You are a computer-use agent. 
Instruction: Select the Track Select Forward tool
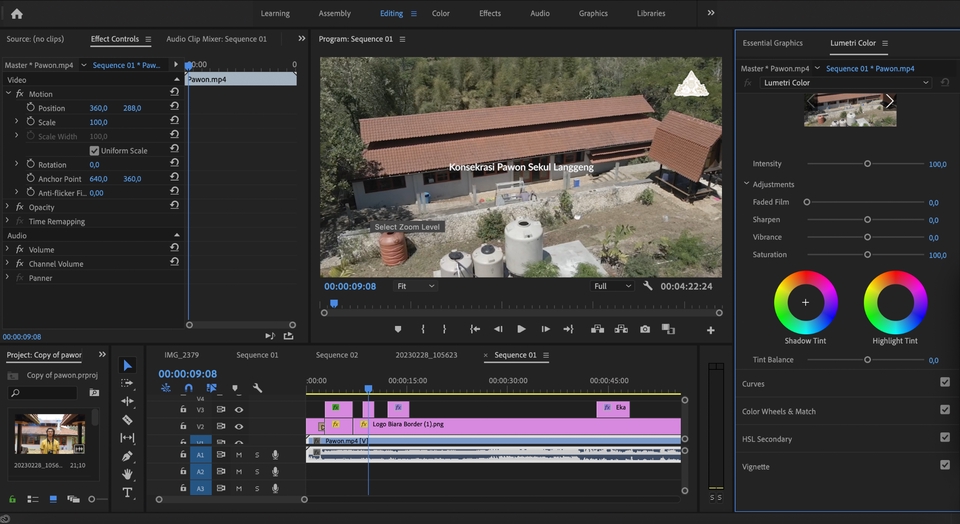(127, 383)
